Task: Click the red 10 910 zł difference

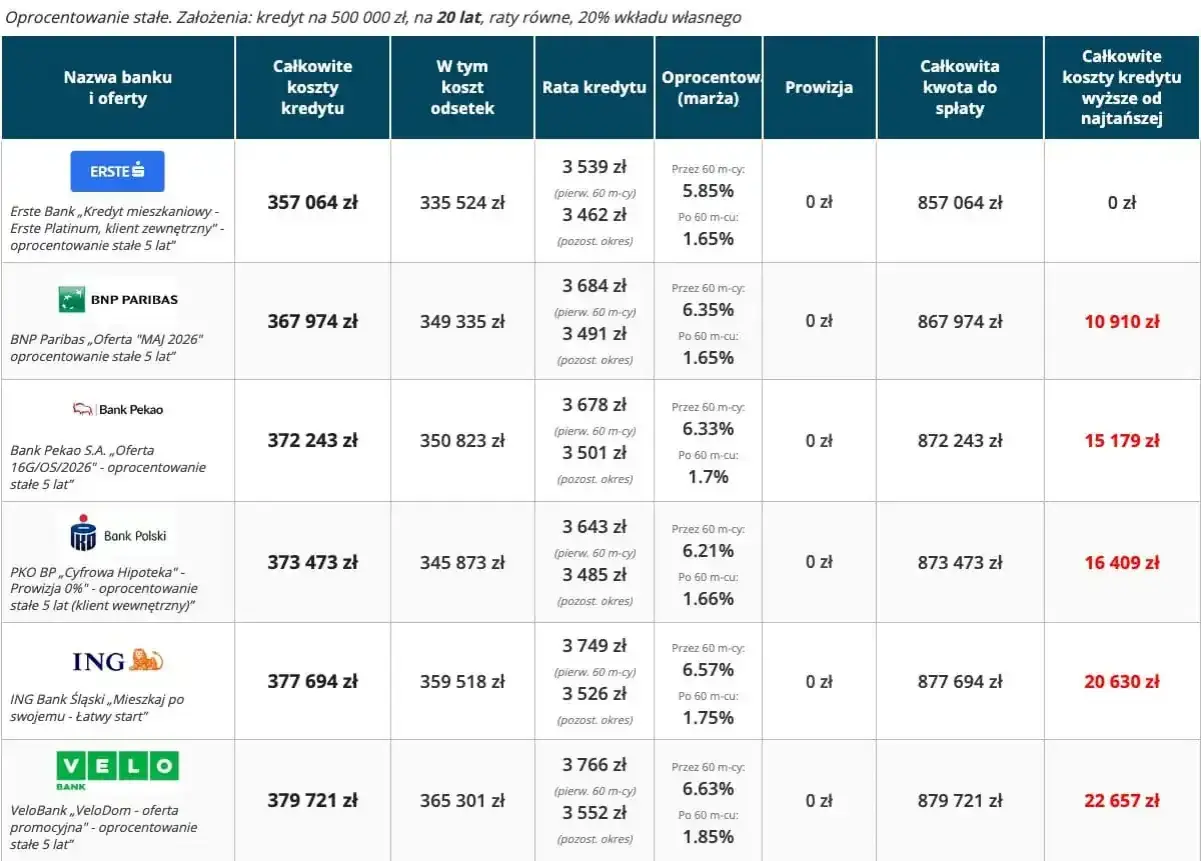Action: [x=1122, y=321]
